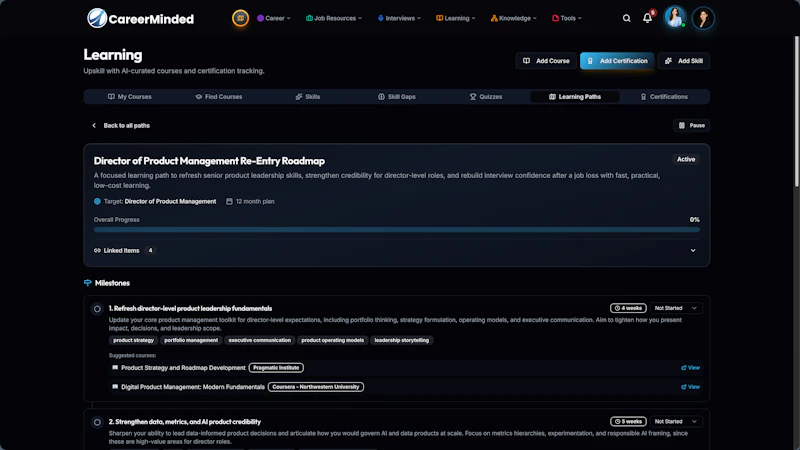Click the 12 month plan calendar icon
800x450 pixels.
(x=229, y=202)
